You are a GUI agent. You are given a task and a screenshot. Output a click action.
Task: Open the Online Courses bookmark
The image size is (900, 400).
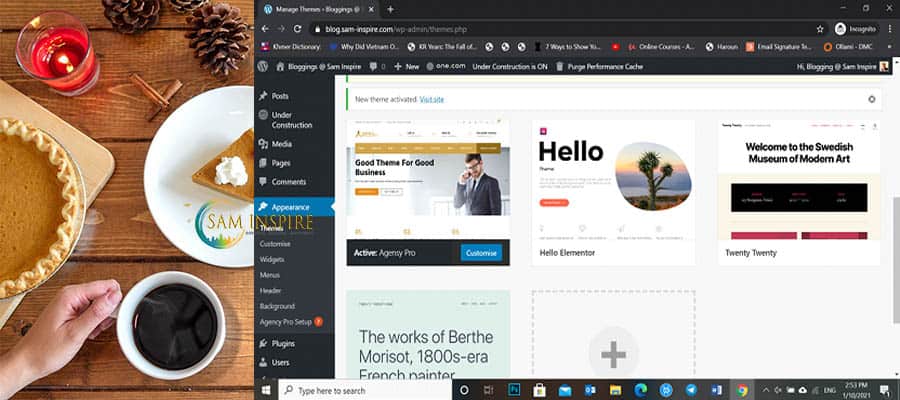click(x=661, y=47)
